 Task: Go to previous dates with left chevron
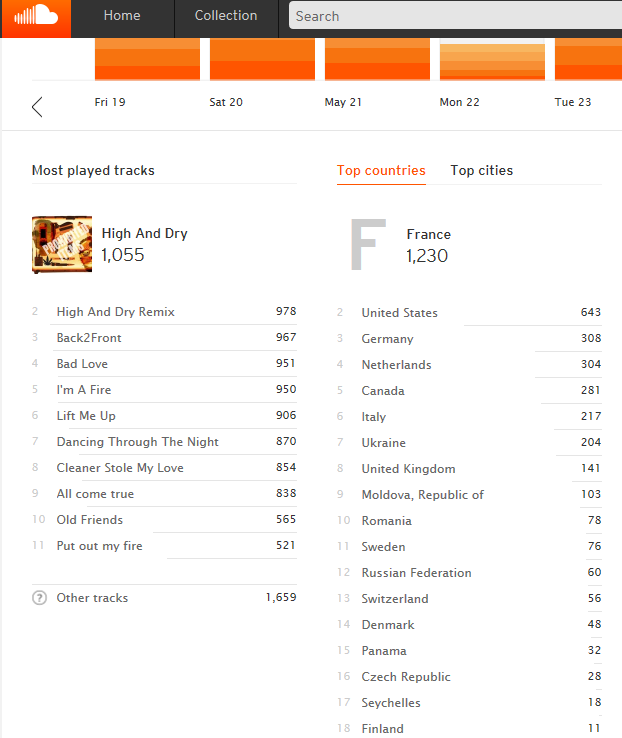37,107
